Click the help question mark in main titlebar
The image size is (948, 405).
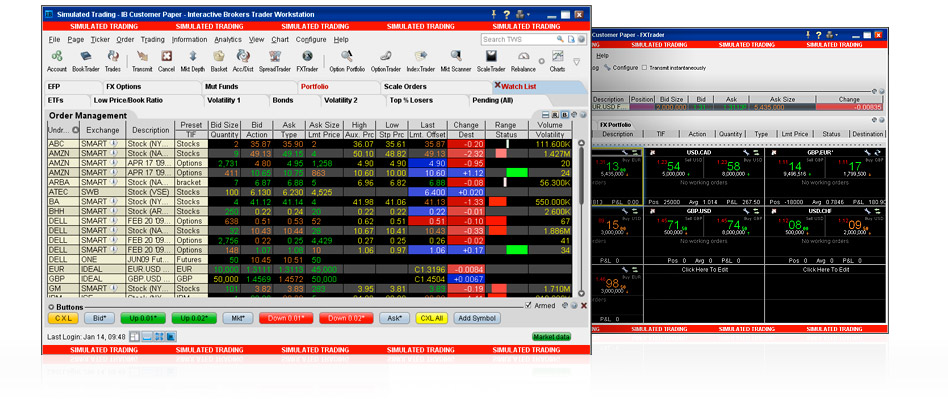point(507,15)
